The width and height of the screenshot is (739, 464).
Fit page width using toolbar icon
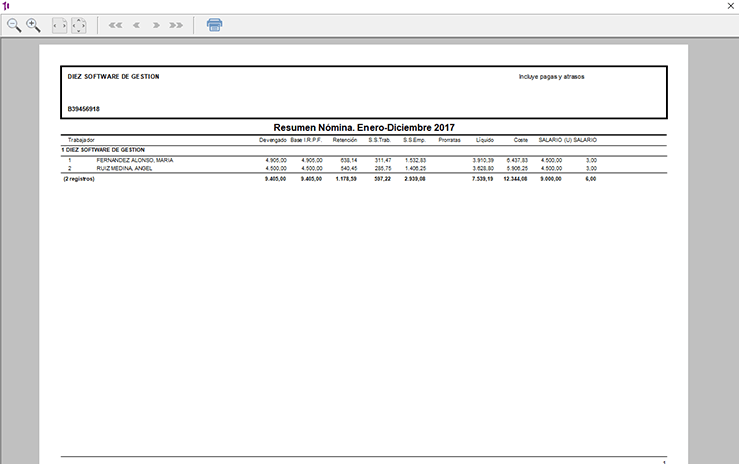tap(60, 25)
